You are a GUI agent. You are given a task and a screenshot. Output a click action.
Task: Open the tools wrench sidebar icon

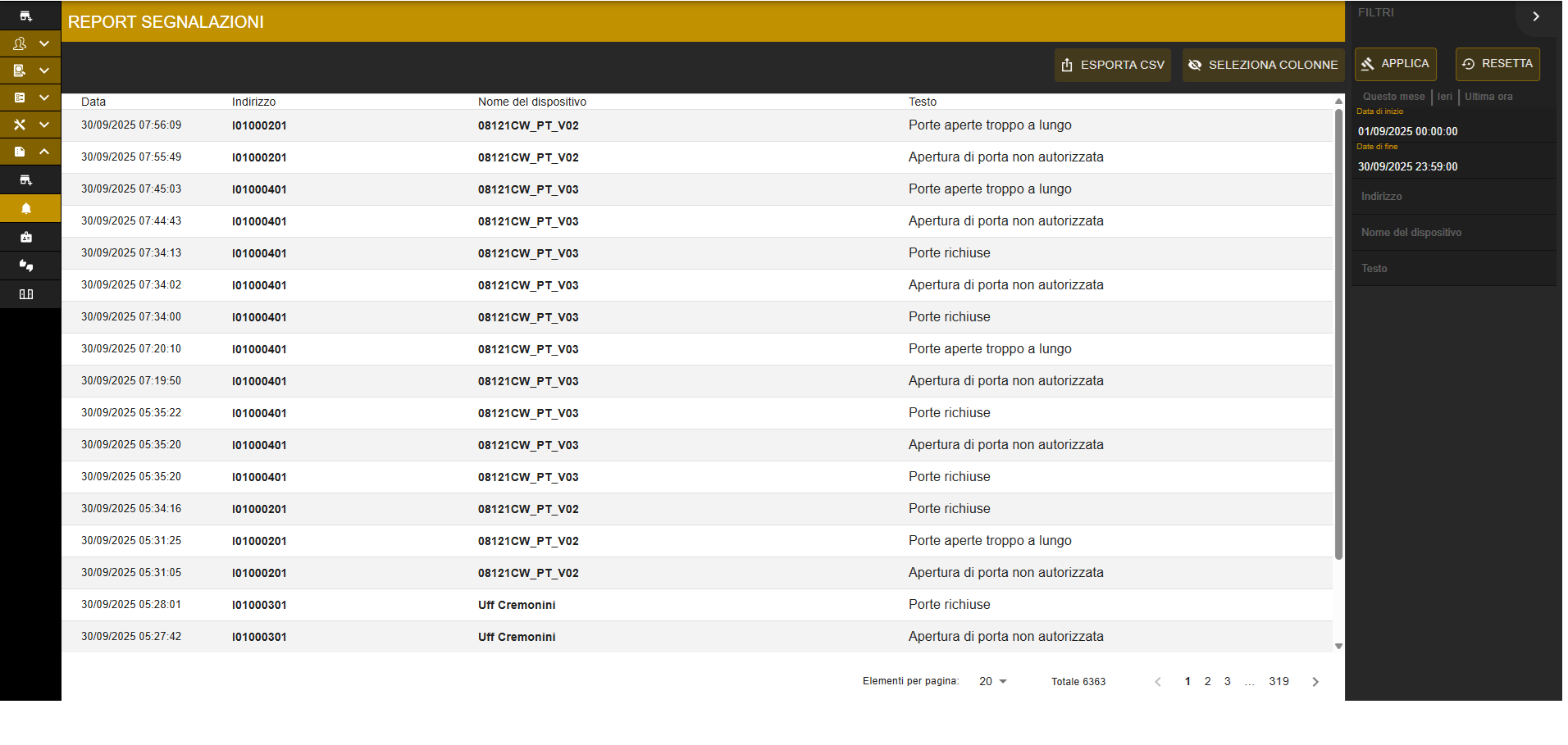[x=20, y=125]
